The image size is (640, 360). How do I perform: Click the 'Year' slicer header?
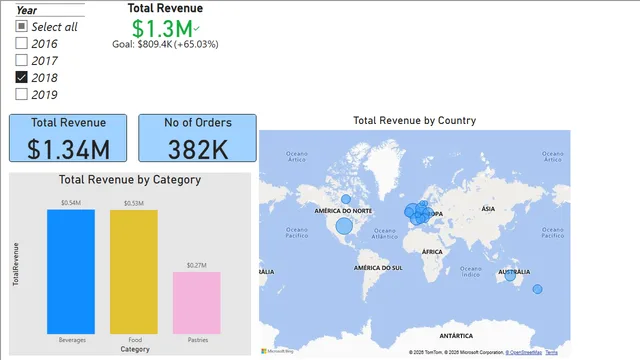pyautogui.click(x=27, y=10)
